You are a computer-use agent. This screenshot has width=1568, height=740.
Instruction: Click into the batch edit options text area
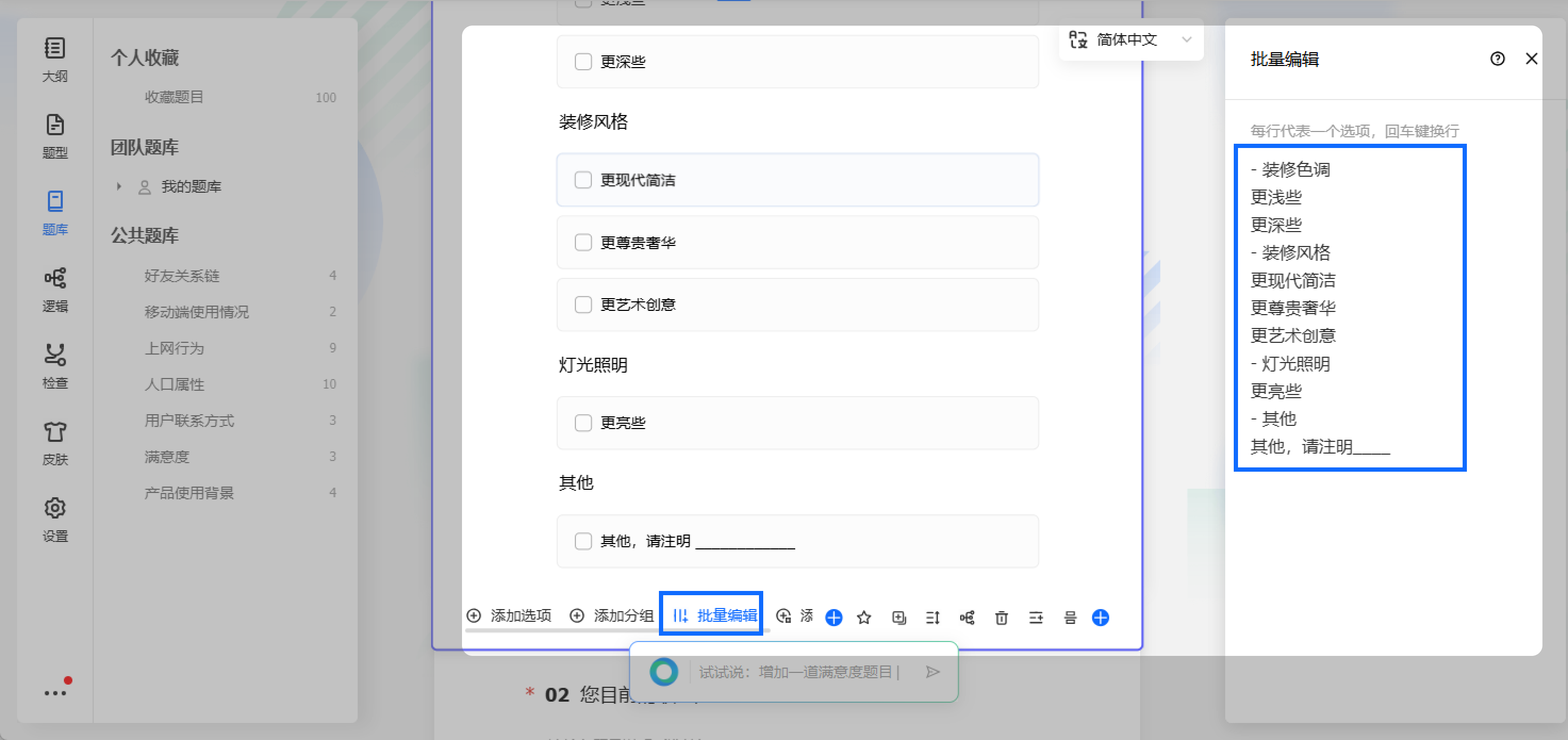coord(1350,308)
